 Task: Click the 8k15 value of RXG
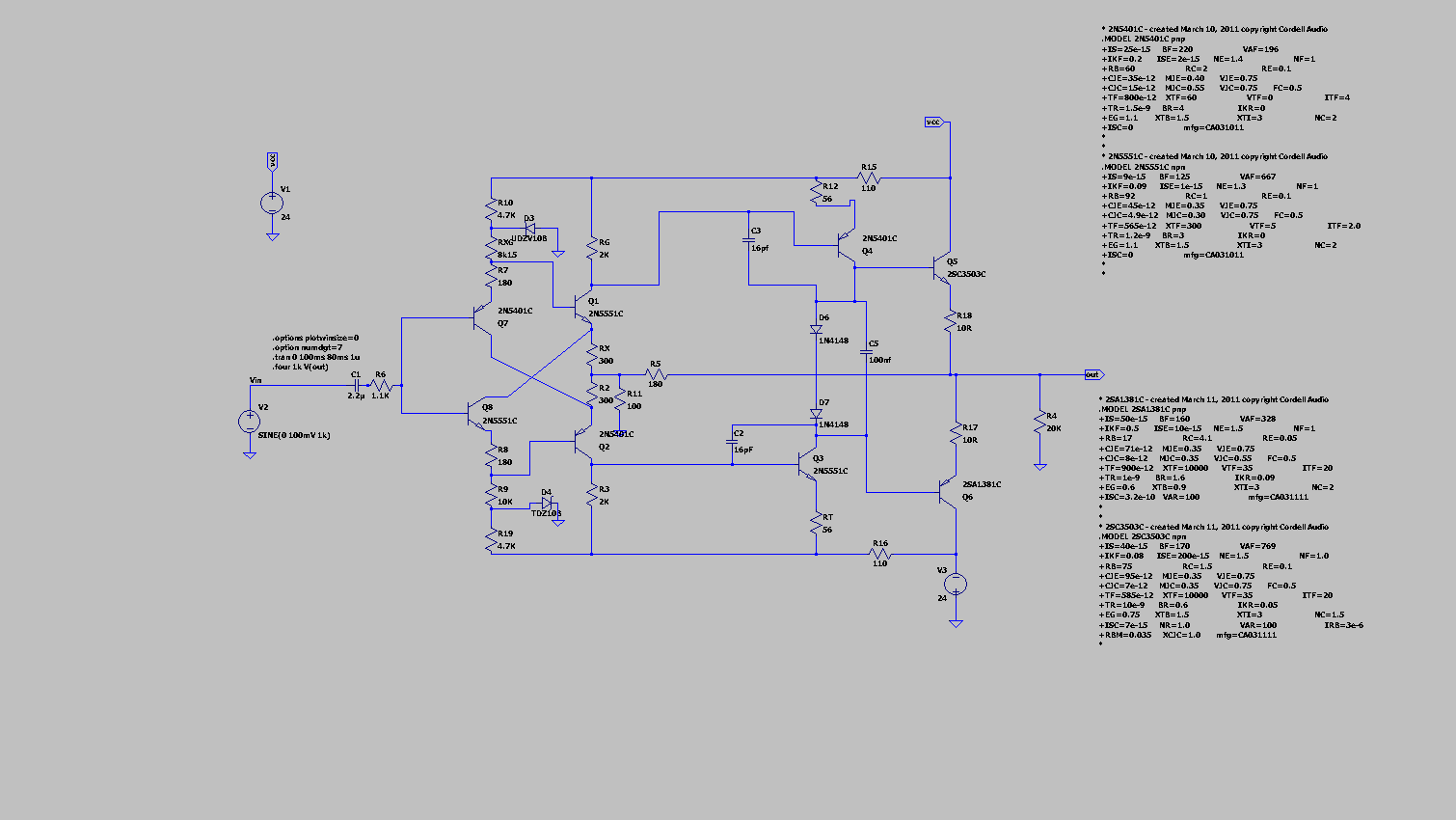507,255
